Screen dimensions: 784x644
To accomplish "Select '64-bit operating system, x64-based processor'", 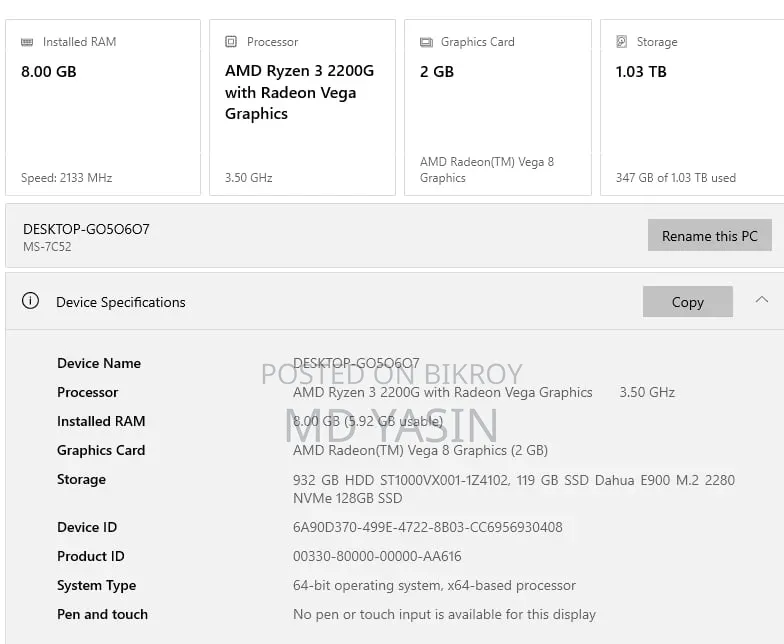I will (434, 586).
